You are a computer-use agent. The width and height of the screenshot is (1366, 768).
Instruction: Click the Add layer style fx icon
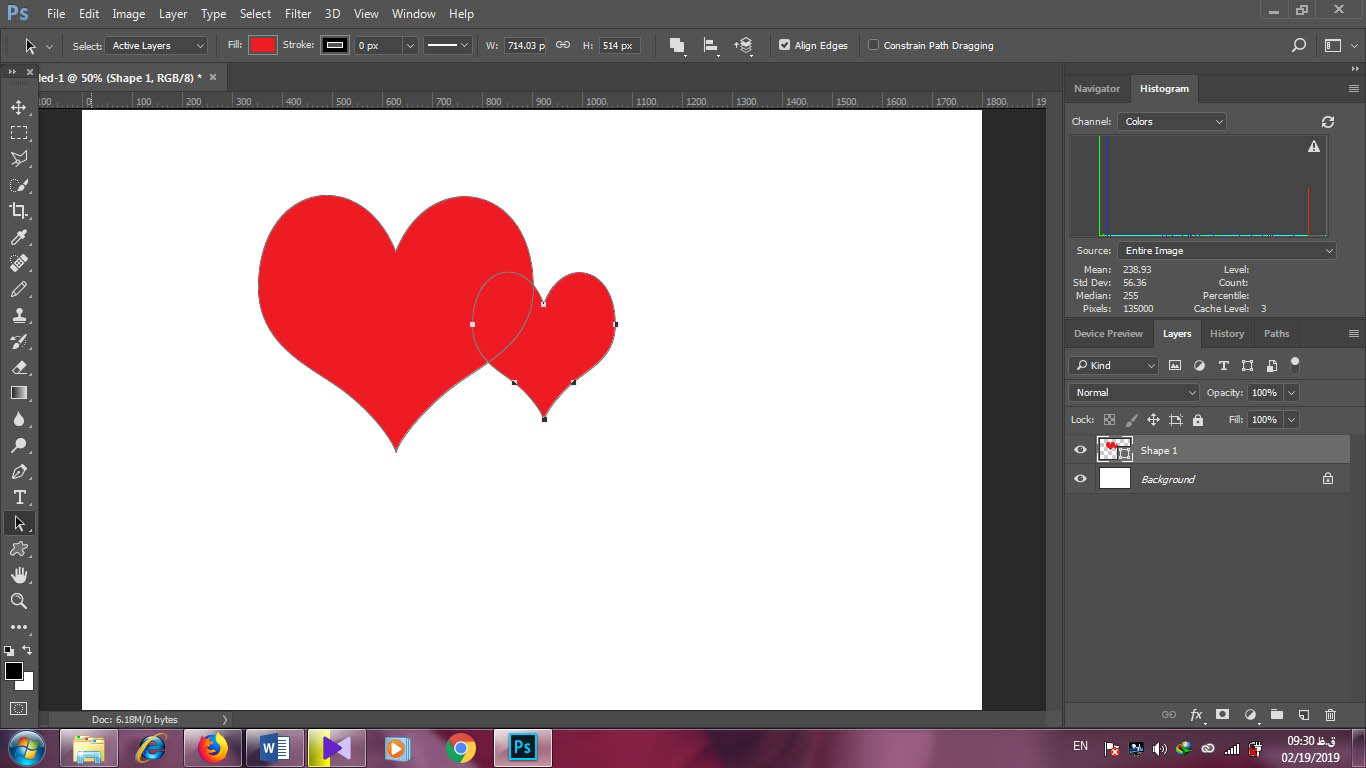[1196, 715]
